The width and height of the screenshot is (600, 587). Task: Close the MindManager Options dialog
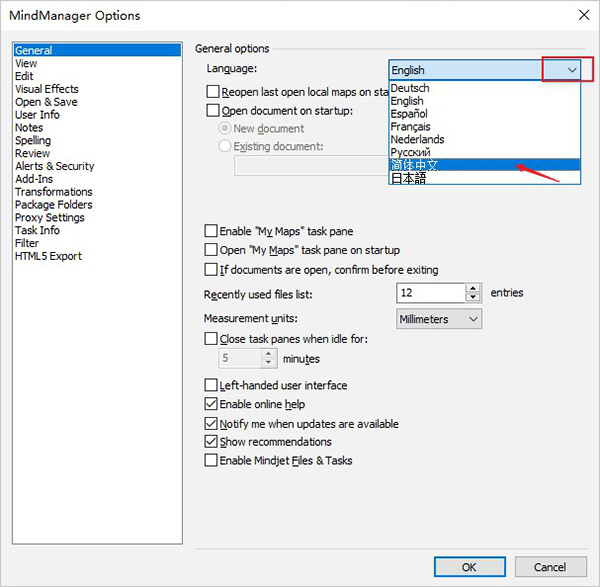[584, 15]
